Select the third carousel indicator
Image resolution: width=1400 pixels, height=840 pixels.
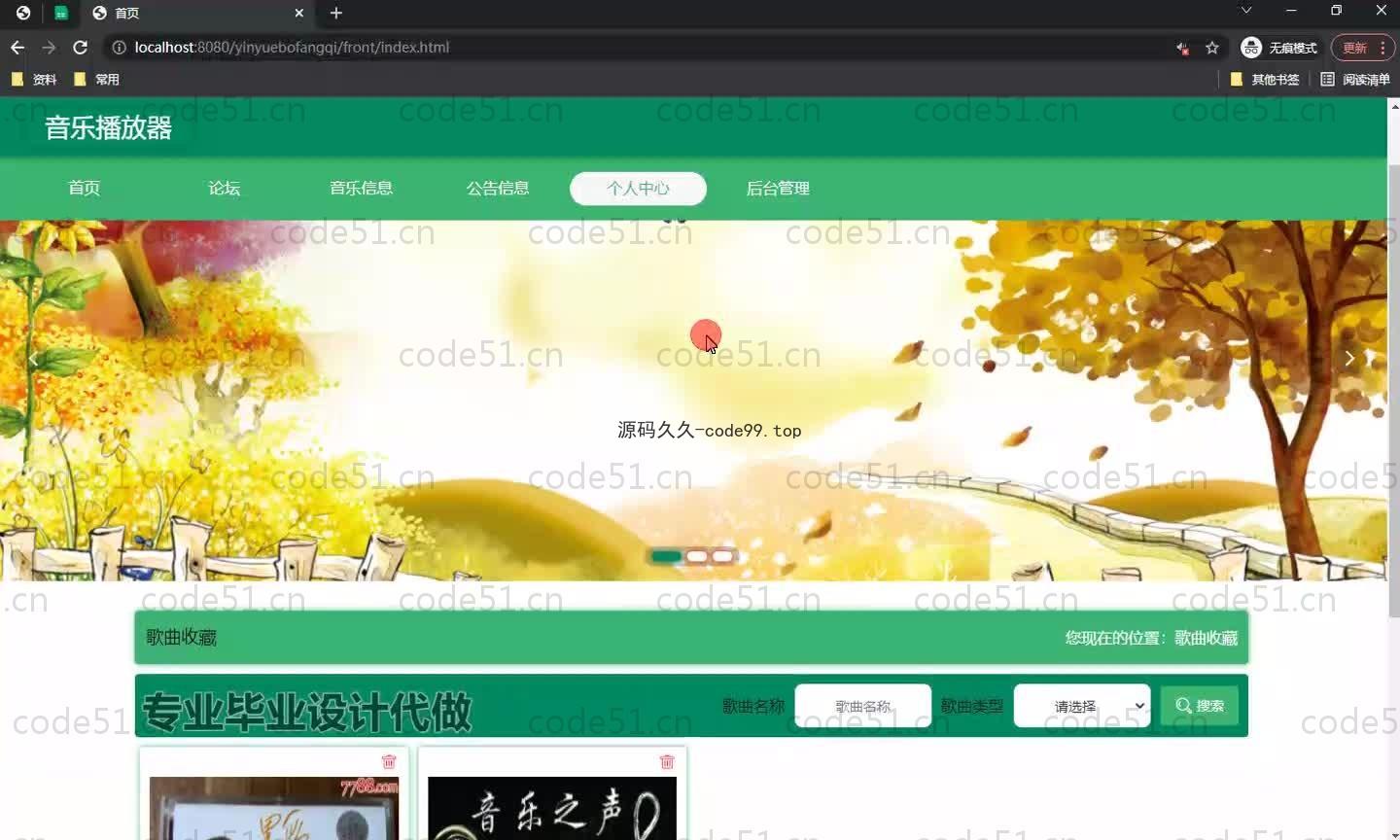[x=722, y=556]
